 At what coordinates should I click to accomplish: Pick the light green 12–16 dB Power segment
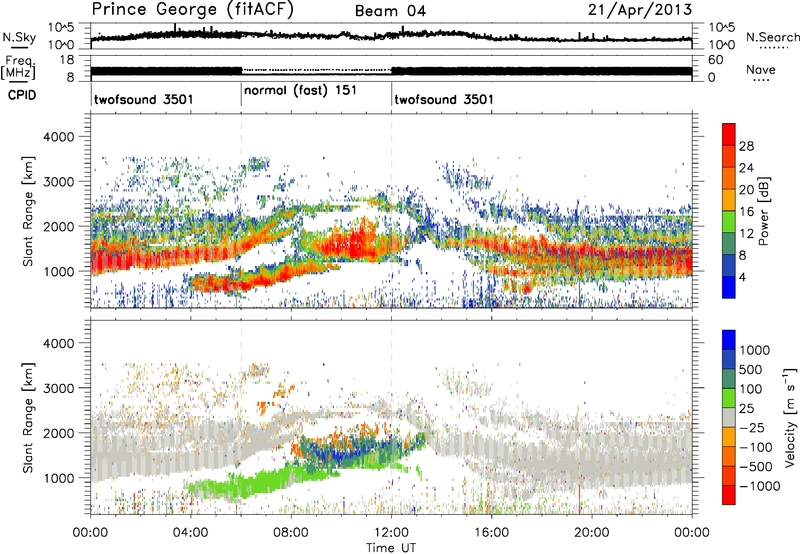(729, 221)
